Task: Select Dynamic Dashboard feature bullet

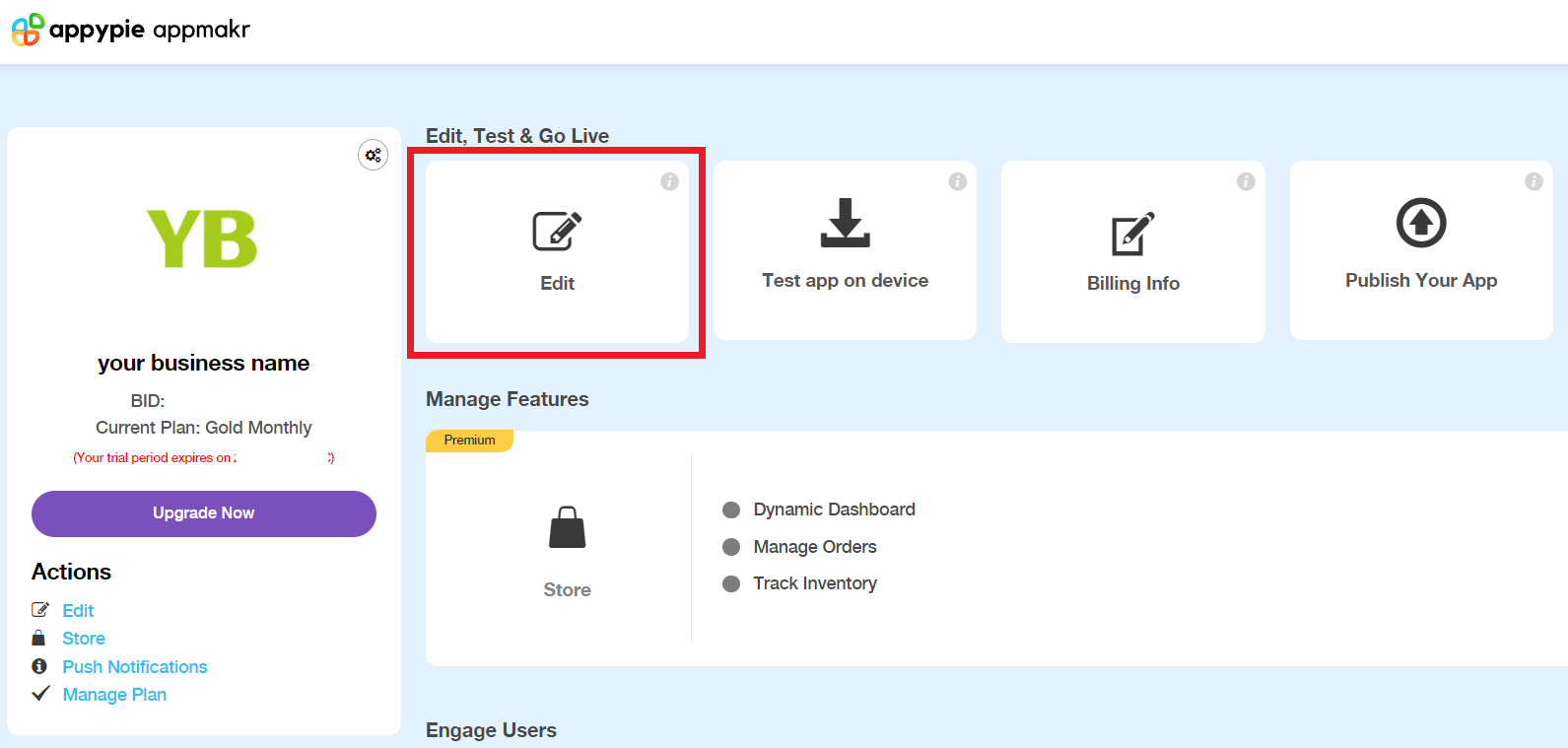Action: pos(731,510)
